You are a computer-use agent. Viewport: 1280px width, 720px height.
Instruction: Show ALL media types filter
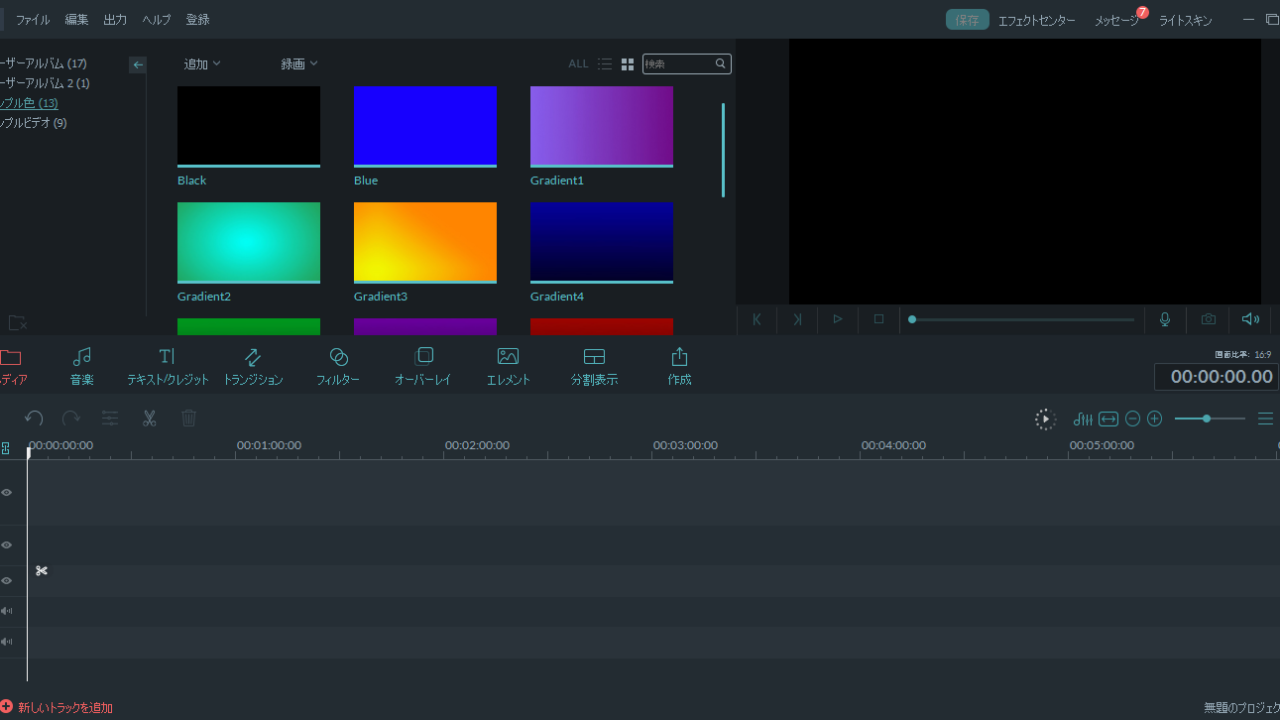click(x=578, y=64)
